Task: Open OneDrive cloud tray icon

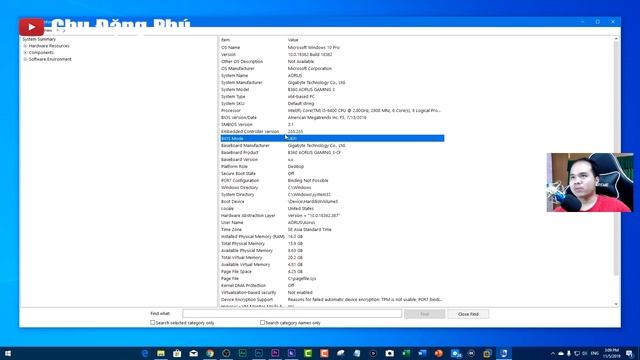Action: (561, 353)
